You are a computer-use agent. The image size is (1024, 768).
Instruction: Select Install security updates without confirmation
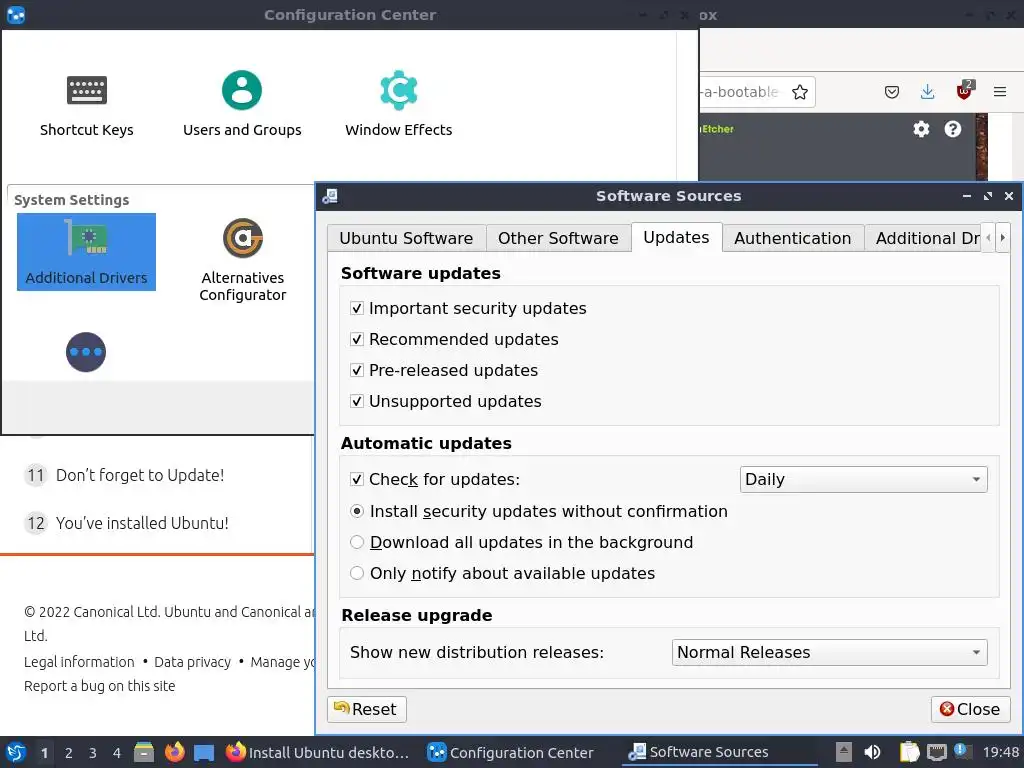(357, 511)
